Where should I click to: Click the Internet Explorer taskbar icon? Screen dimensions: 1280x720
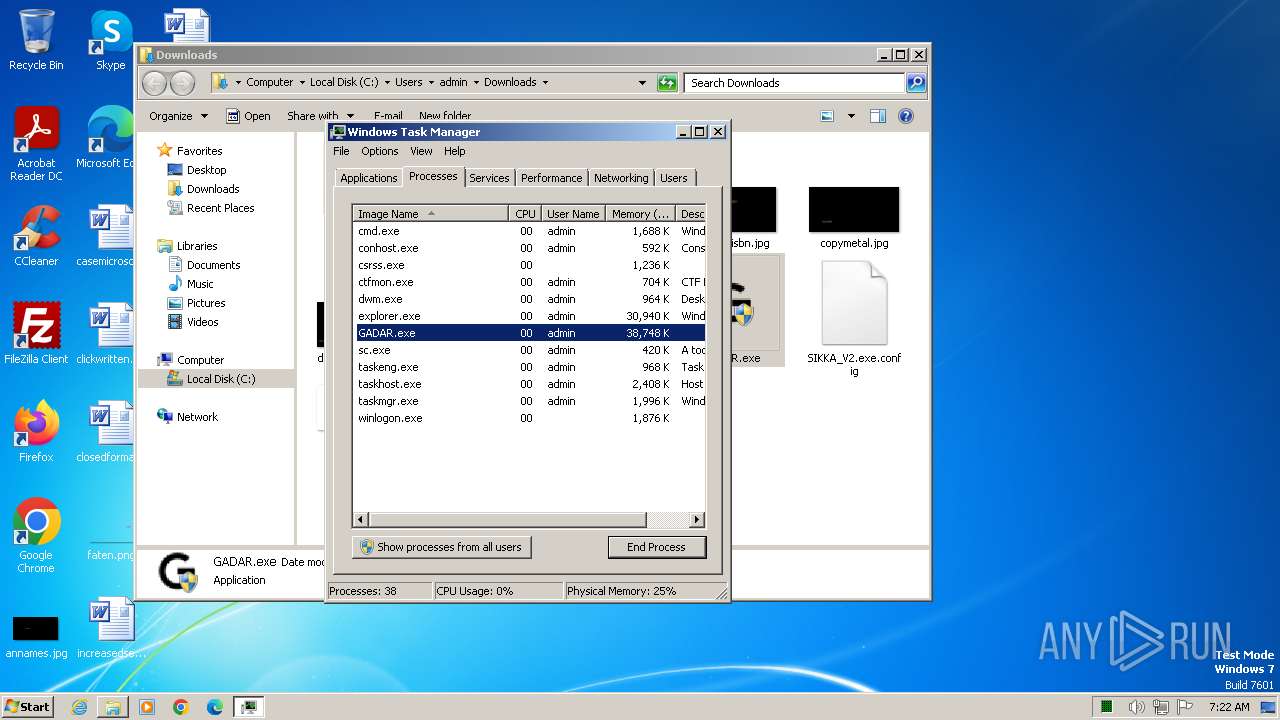pos(79,707)
